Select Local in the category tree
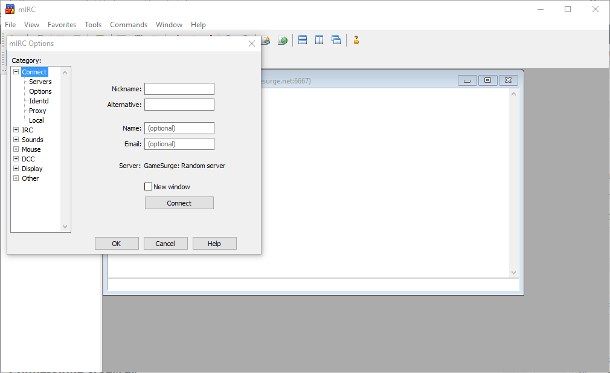Screen dimensions: 610x373 [x=36, y=120]
